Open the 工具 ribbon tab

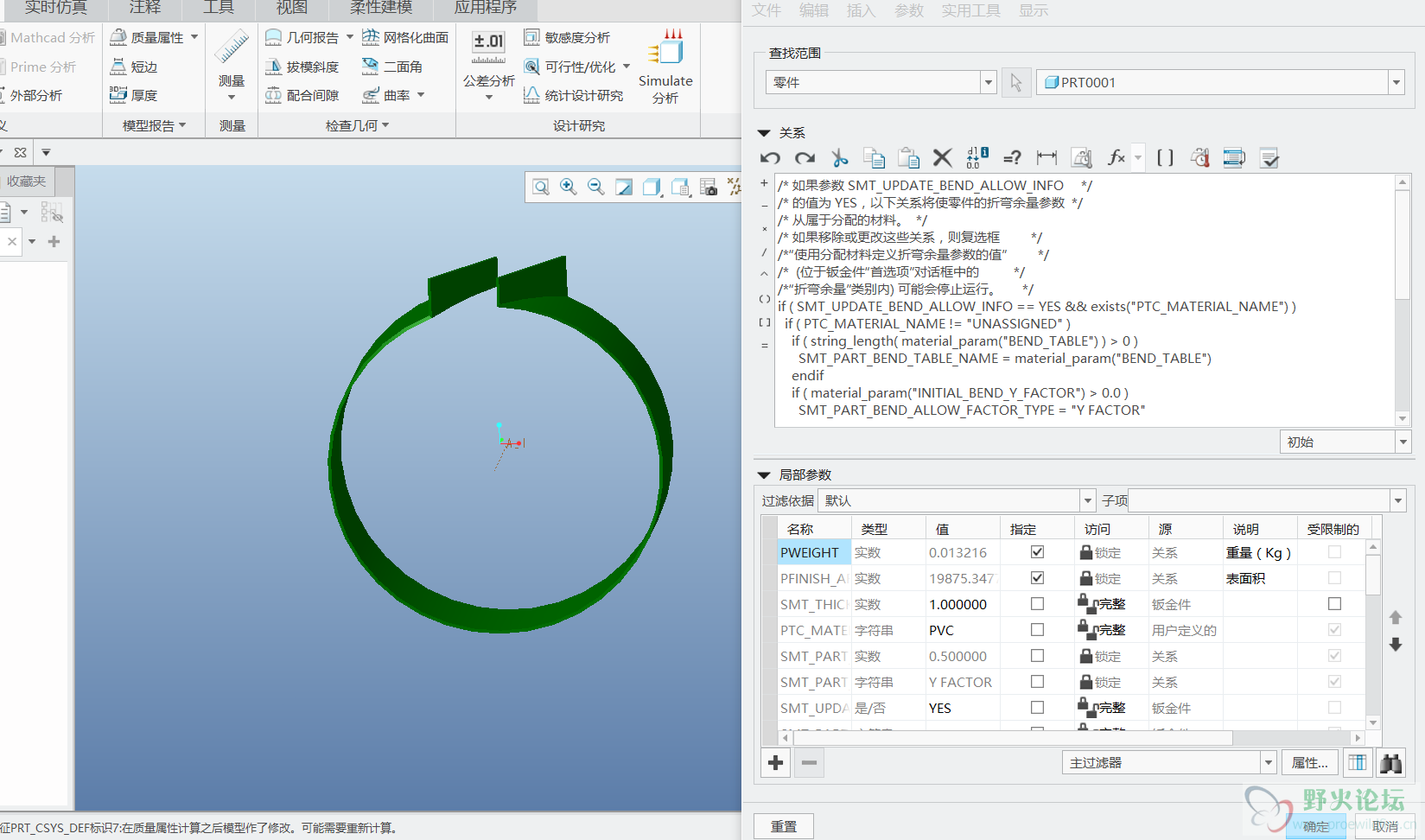click(x=219, y=9)
